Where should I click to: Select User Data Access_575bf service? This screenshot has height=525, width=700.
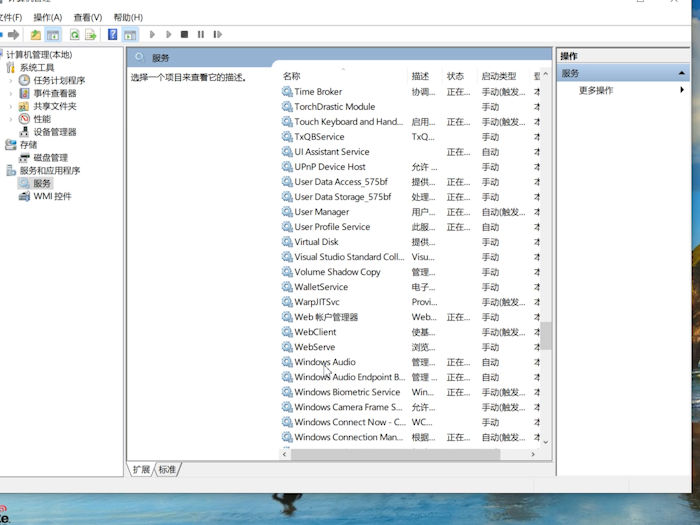[410, 182]
